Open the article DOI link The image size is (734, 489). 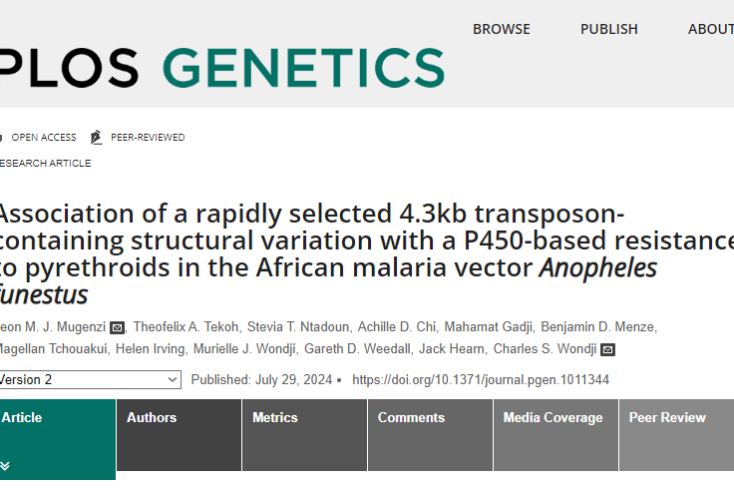tap(481, 380)
